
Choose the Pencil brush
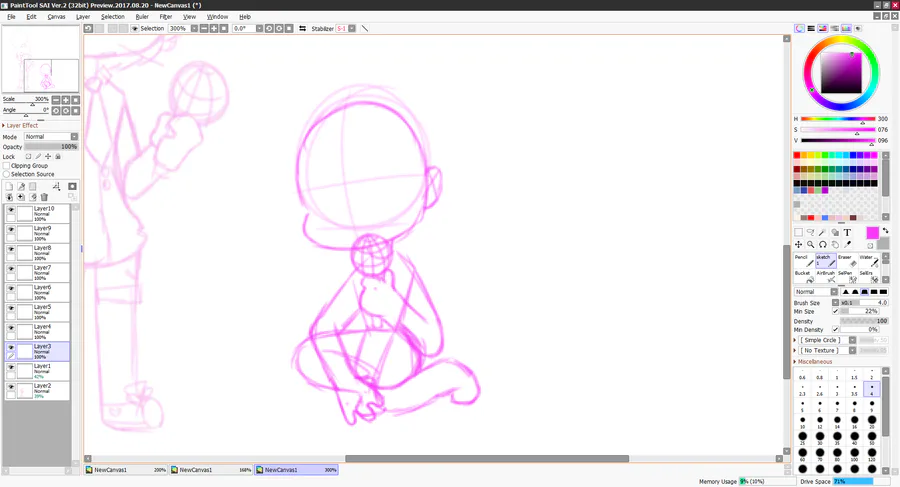point(804,260)
